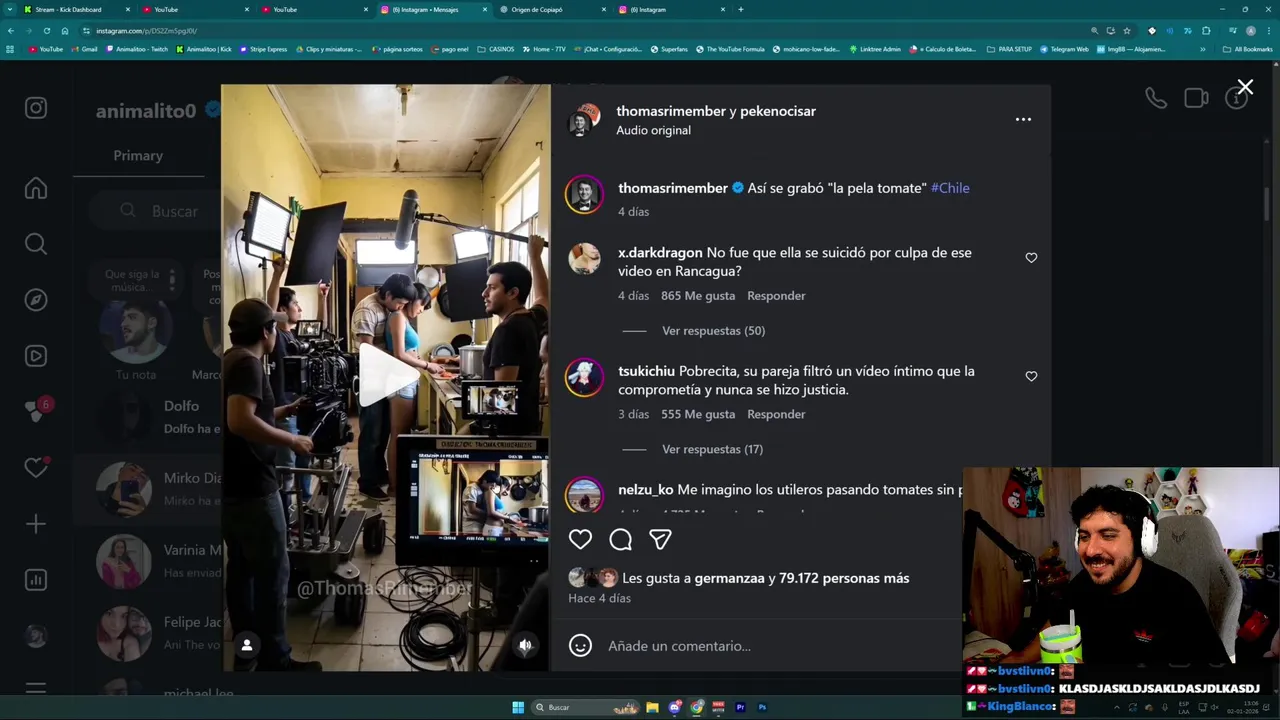
Task: Open Premiere Pro from the taskbar
Action: pos(740,707)
